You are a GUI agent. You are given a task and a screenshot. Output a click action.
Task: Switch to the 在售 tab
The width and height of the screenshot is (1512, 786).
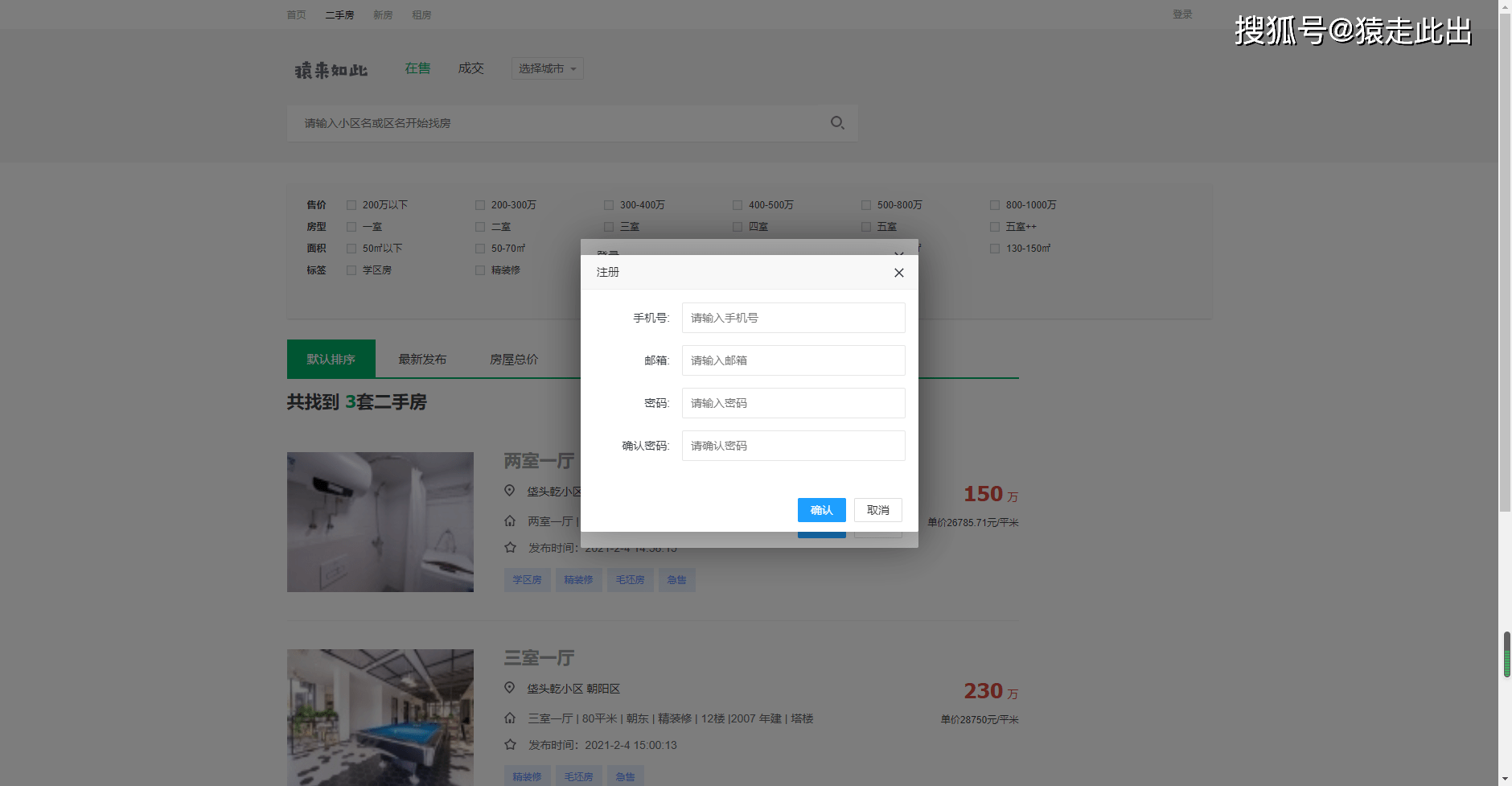pos(417,68)
